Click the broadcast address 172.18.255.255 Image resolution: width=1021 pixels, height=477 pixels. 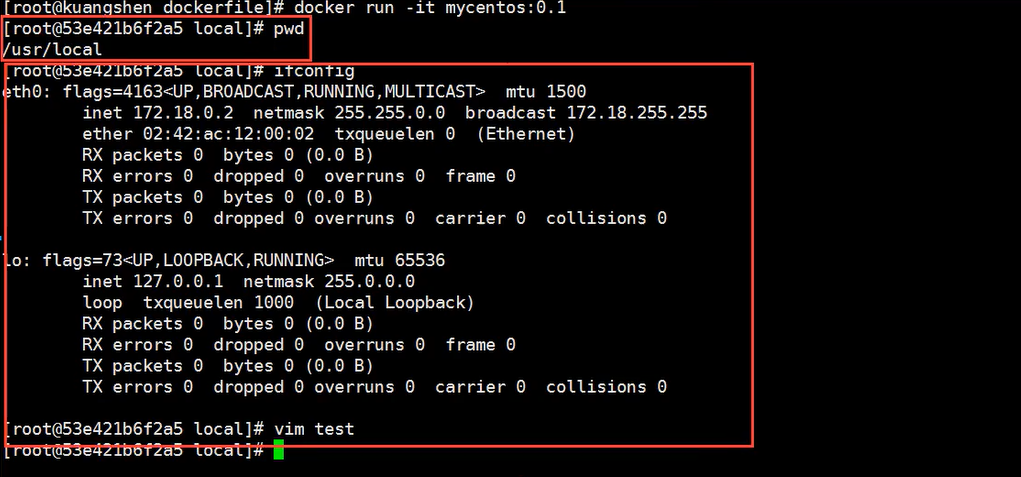(x=636, y=113)
